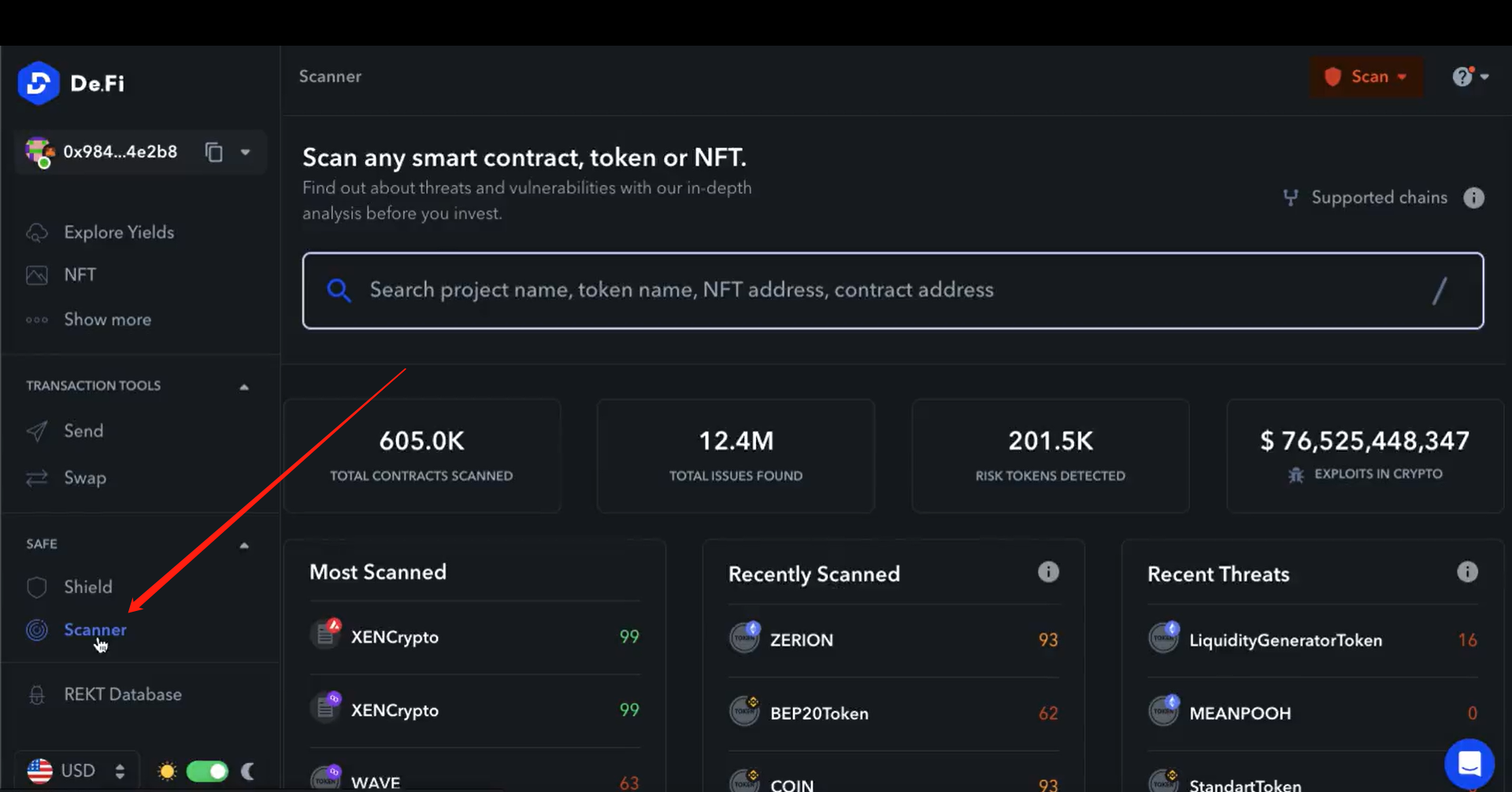Click the Supported chains info icon
The height and width of the screenshot is (792, 1512).
tap(1473, 198)
